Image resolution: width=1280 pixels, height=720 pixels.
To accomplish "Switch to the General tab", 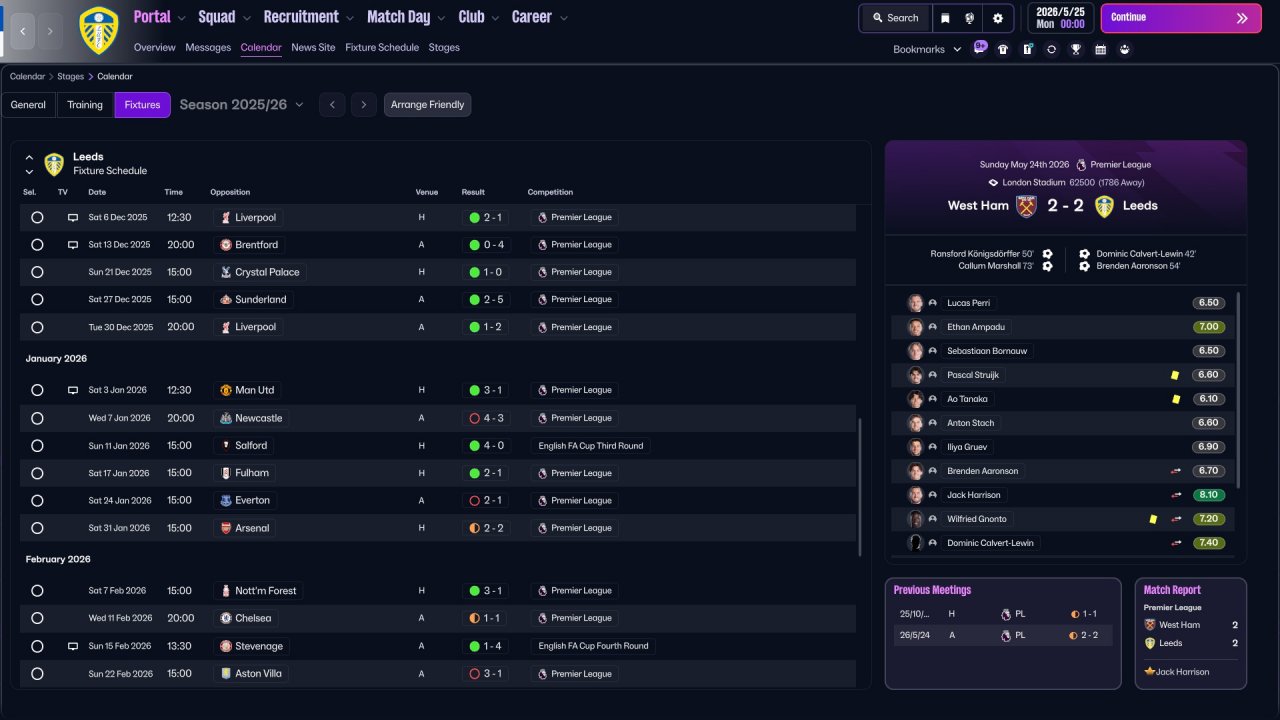I will (28, 105).
